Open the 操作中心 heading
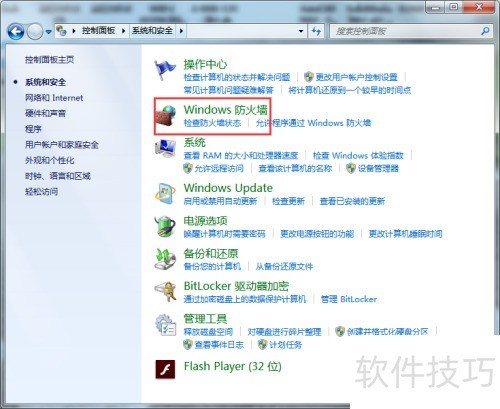The width and height of the screenshot is (500, 409). [205, 64]
